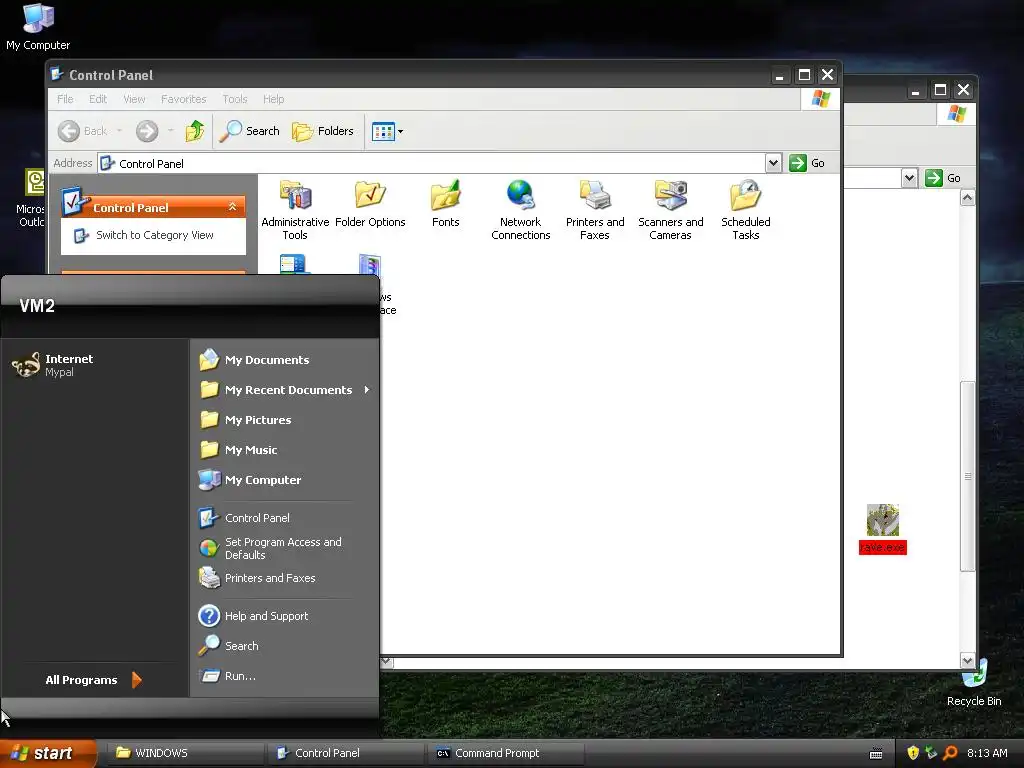Viewport: 1024px width, 768px height.
Task: Open Printers and Faxes in Start menu
Action: pyautogui.click(x=285, y=578)
